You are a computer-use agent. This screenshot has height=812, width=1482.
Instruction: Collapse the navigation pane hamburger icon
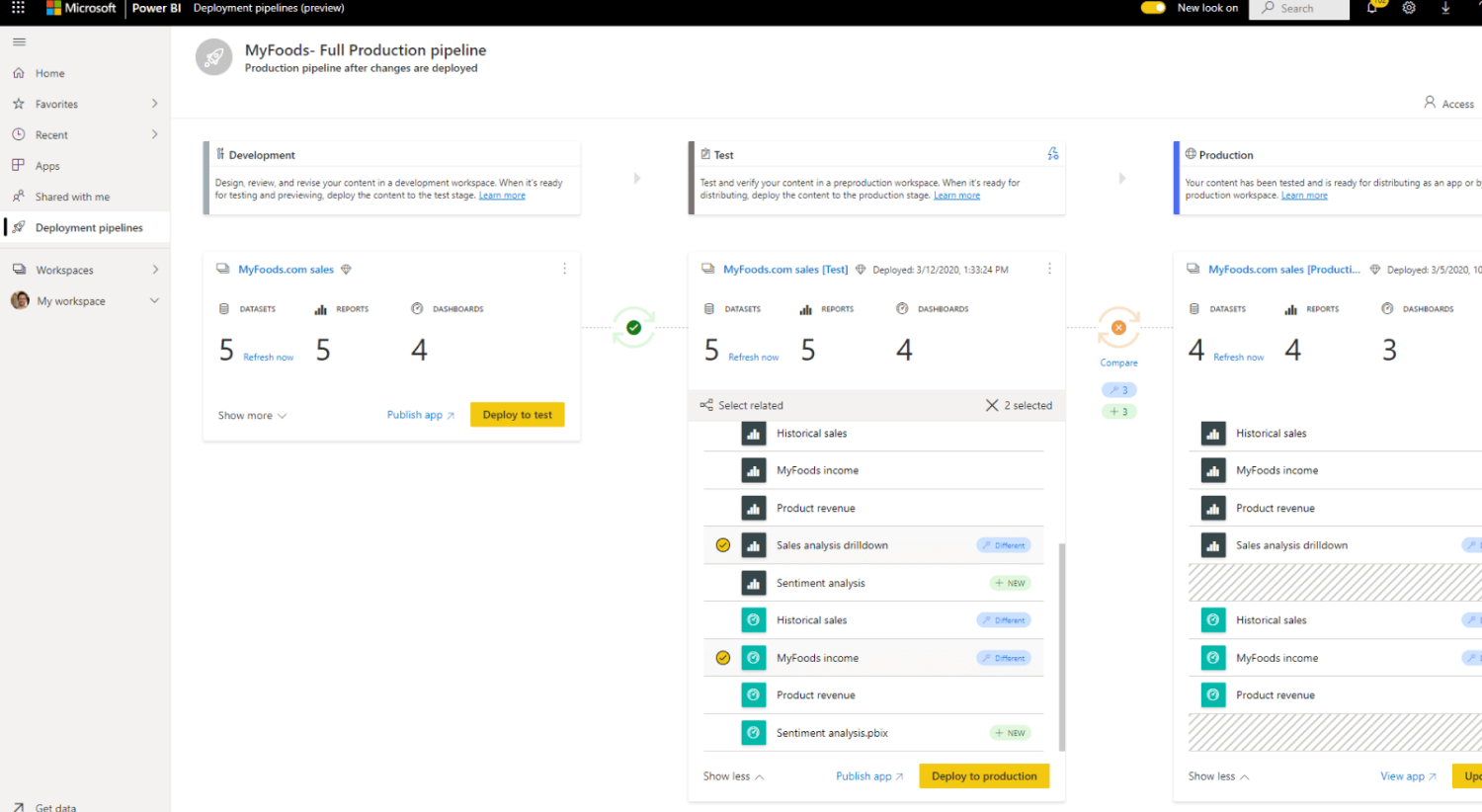[19, 41]
